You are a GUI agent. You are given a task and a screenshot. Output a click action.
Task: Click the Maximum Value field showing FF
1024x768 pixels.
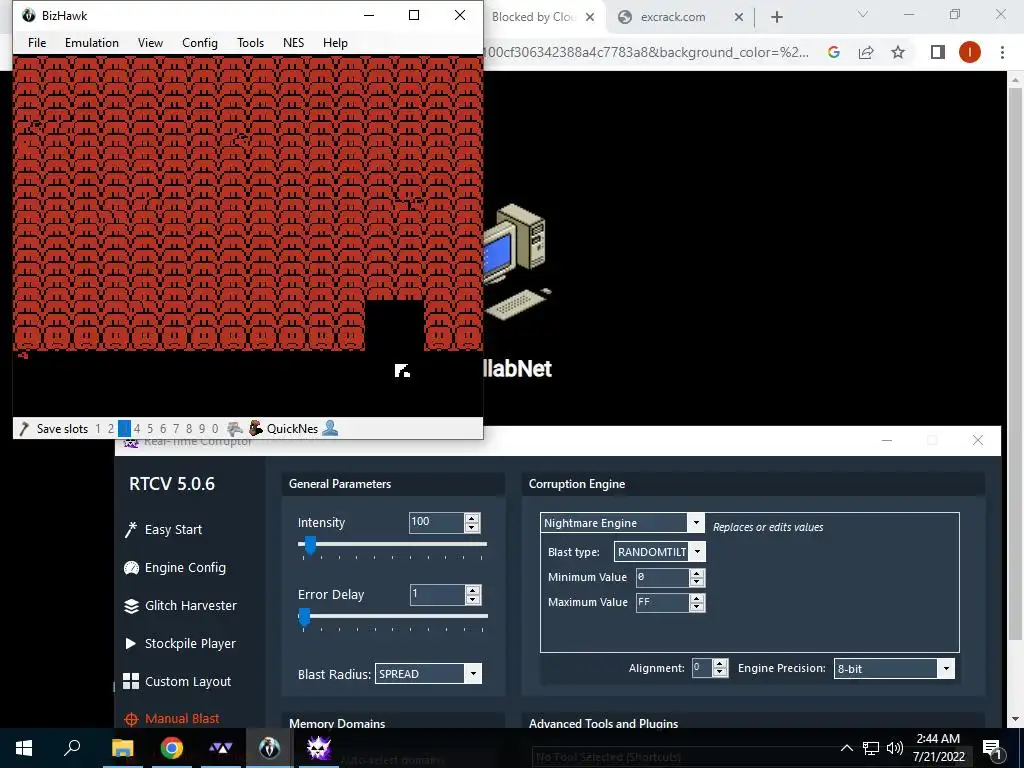click(x=662, y=602)
